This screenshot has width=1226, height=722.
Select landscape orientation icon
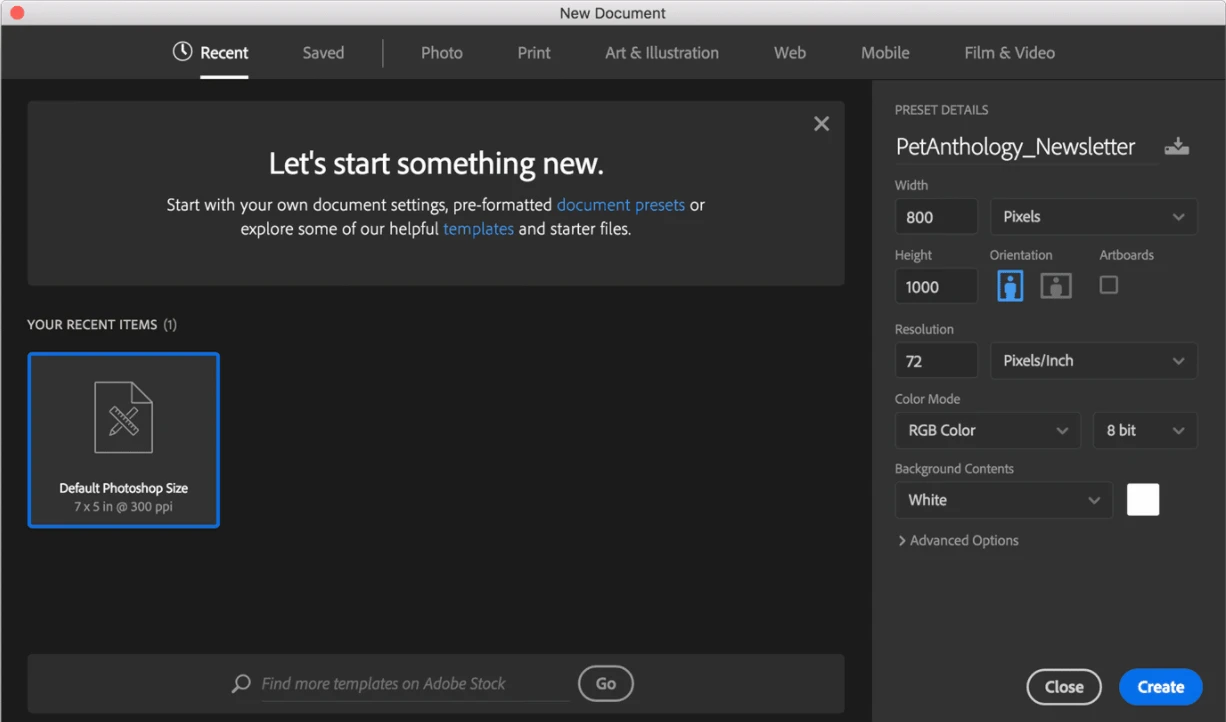(x=1056, y=286)
